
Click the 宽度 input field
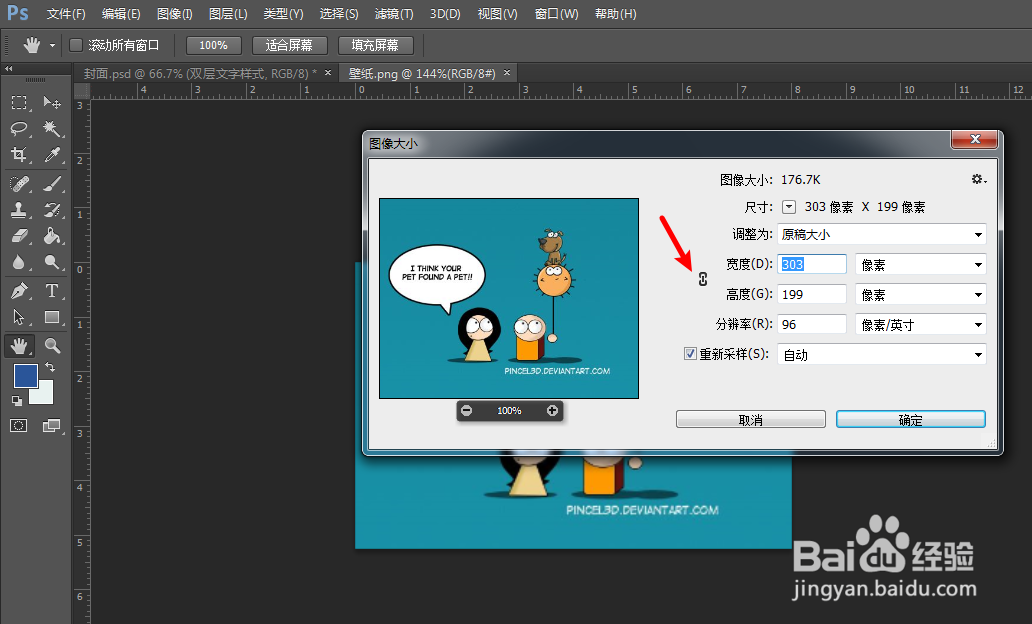pos(812,265)
